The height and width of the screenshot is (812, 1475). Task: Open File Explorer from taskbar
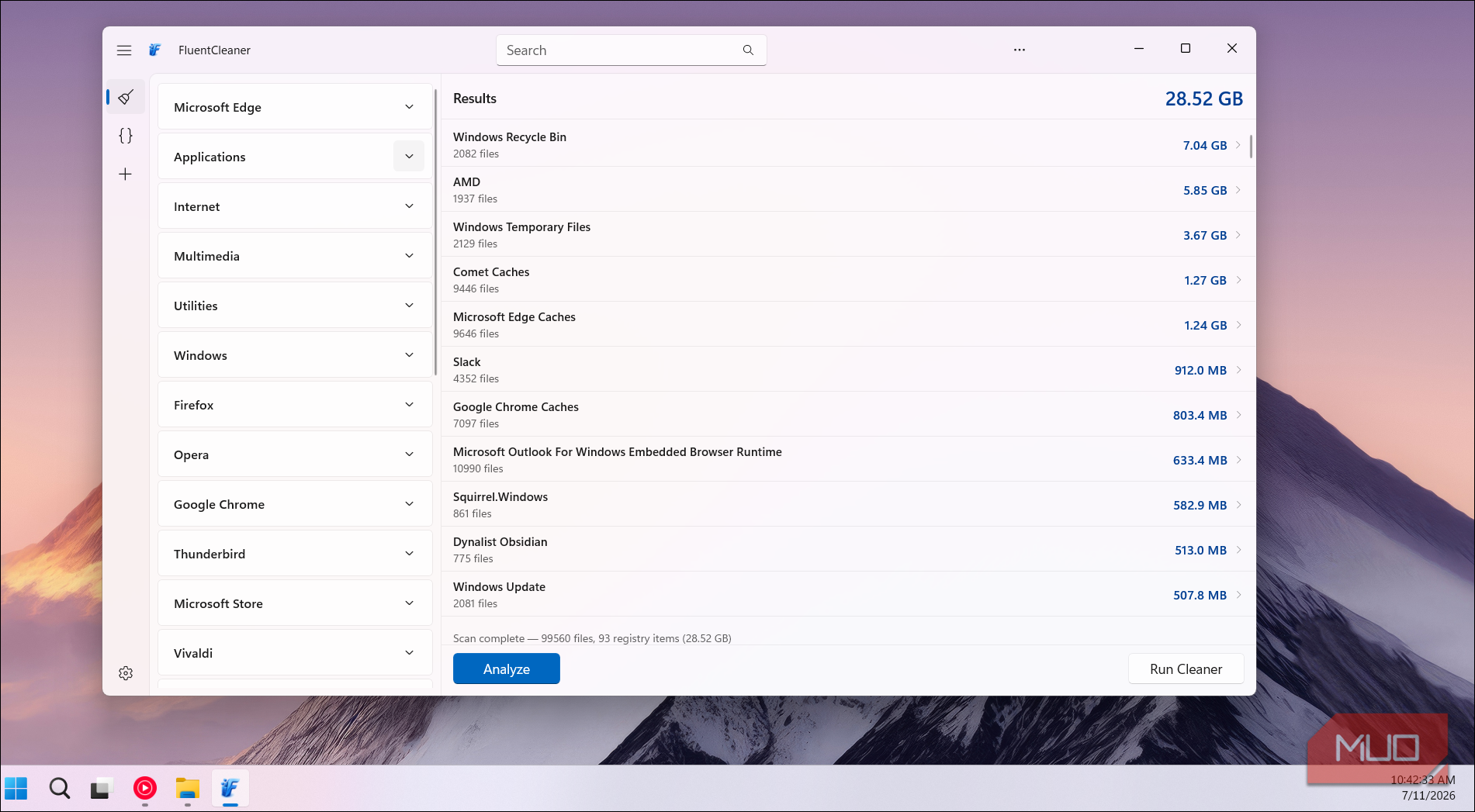(188, 789)
